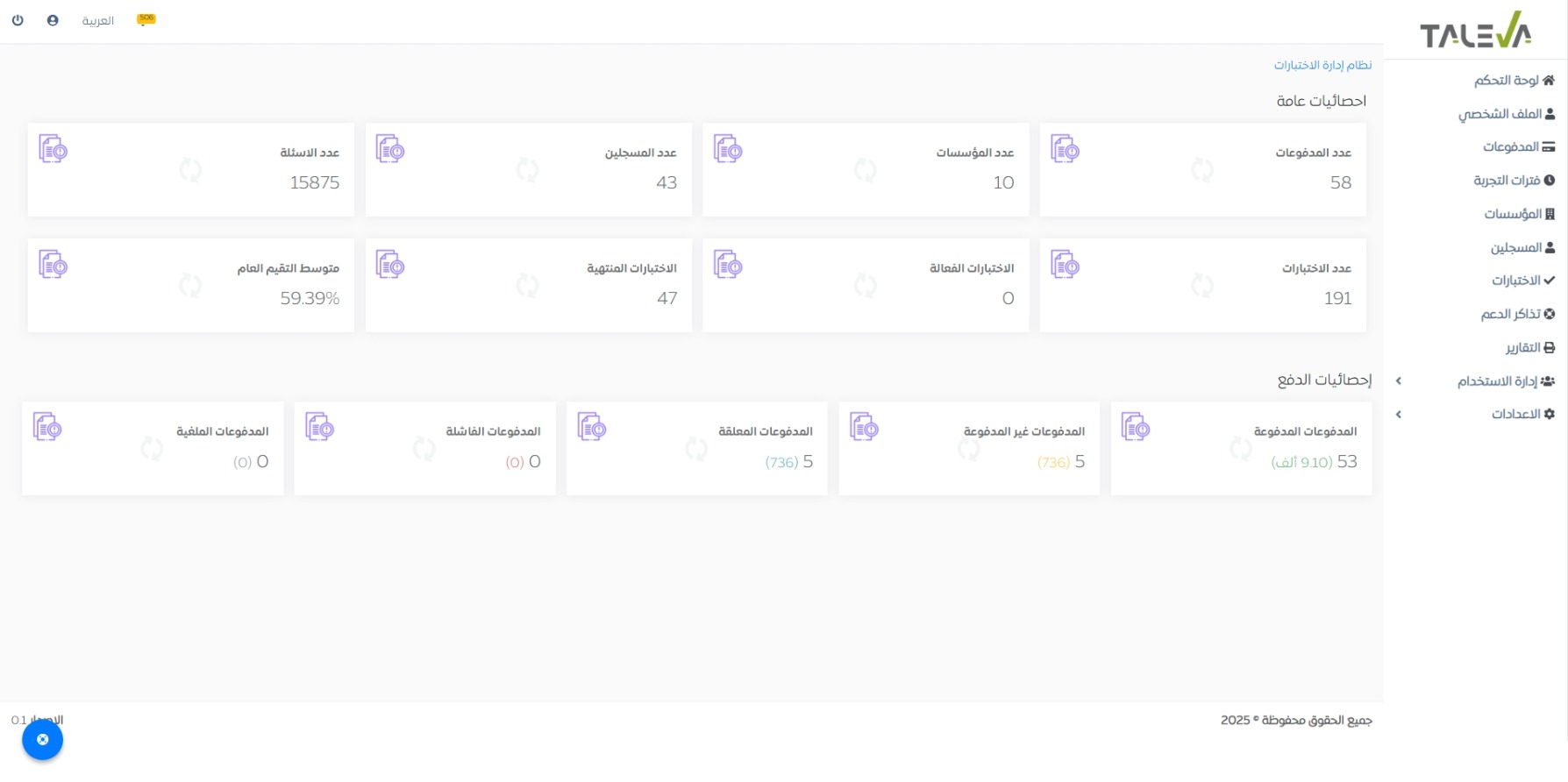Image resolution: width=1568 pixels, height=782 pixels.
Task: Click refresh spinner on عدد الاختبارات card
Action: [1202, 286]
